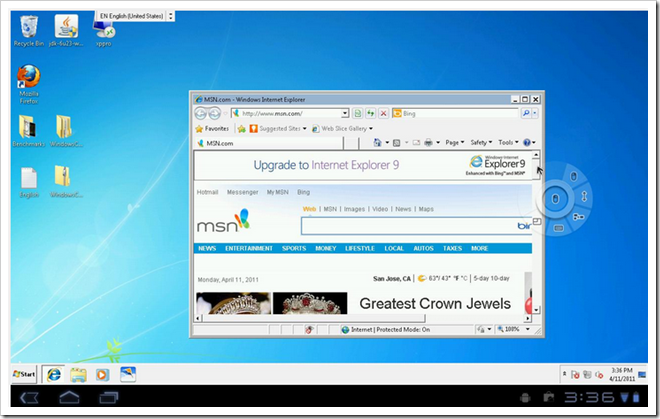Screen dimensions: 660x419
Task: Click the red X Stop button
Action: pos(383,113)
